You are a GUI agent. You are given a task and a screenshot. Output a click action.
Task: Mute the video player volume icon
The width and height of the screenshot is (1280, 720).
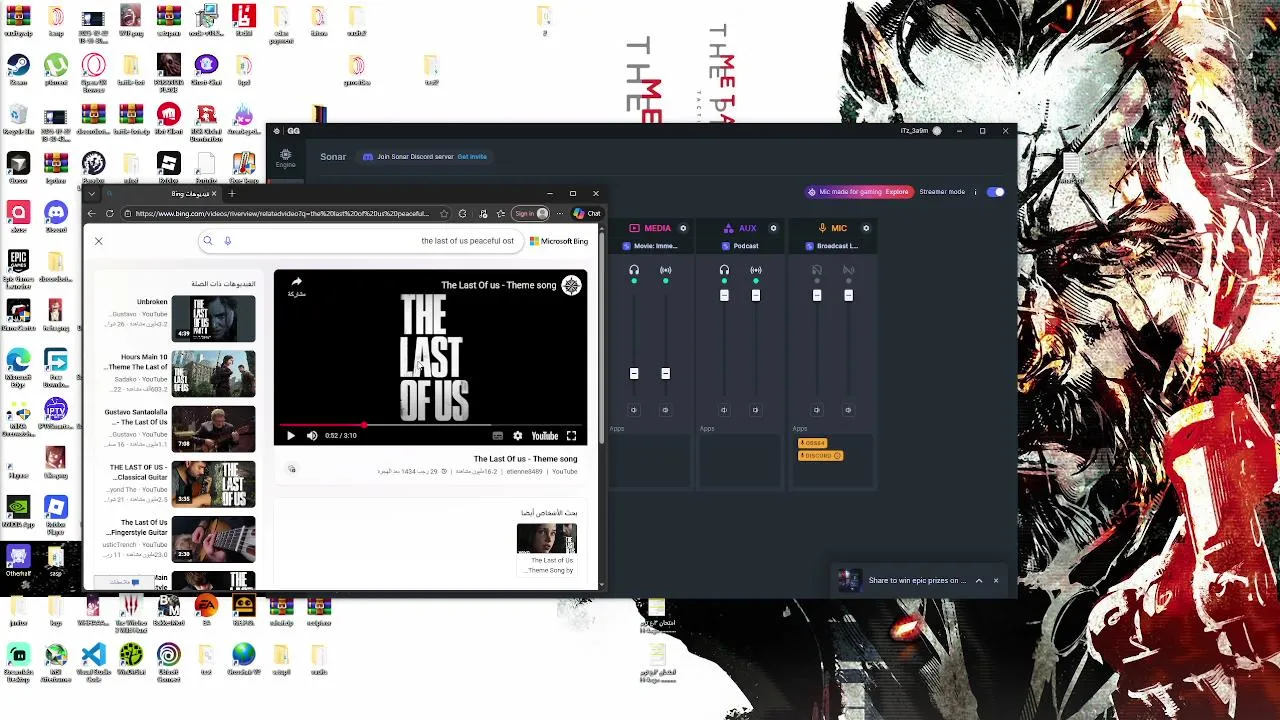click(x=312, y=436)
